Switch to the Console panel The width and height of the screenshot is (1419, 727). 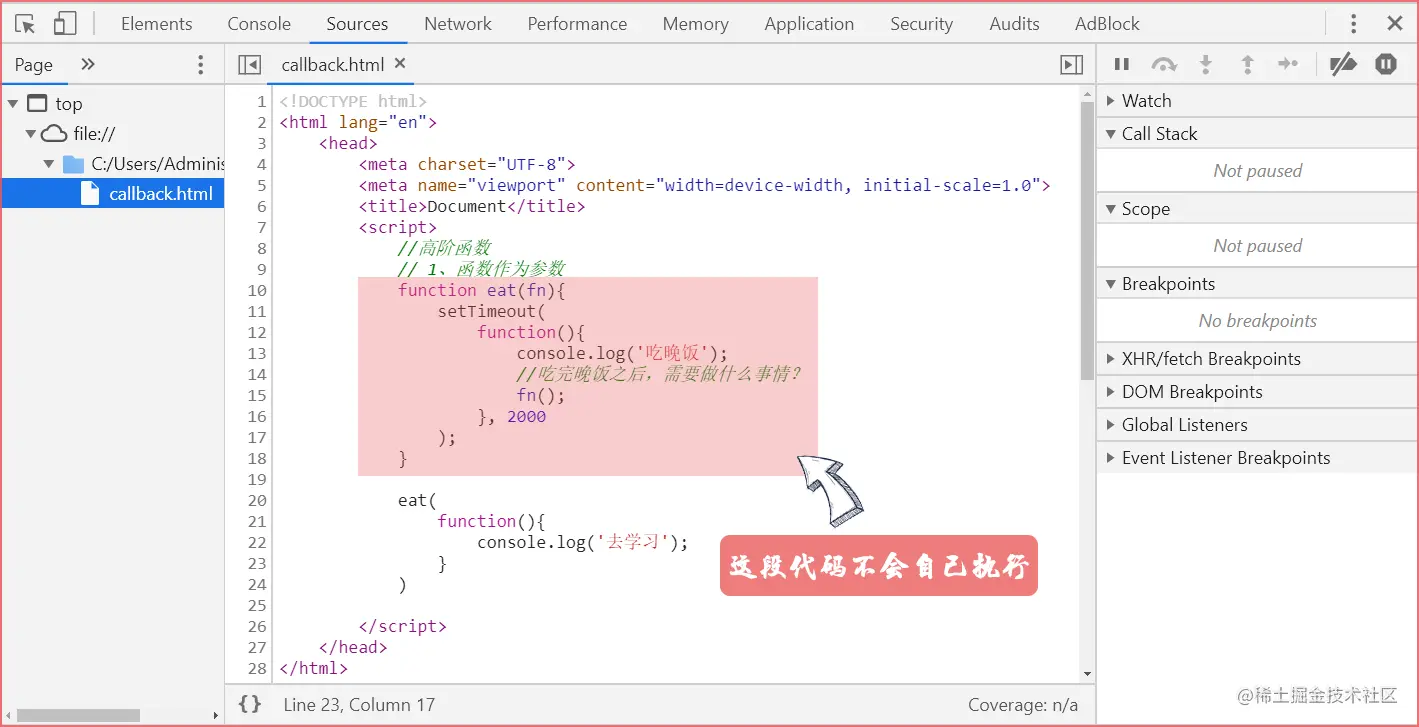tap(258, 23)
